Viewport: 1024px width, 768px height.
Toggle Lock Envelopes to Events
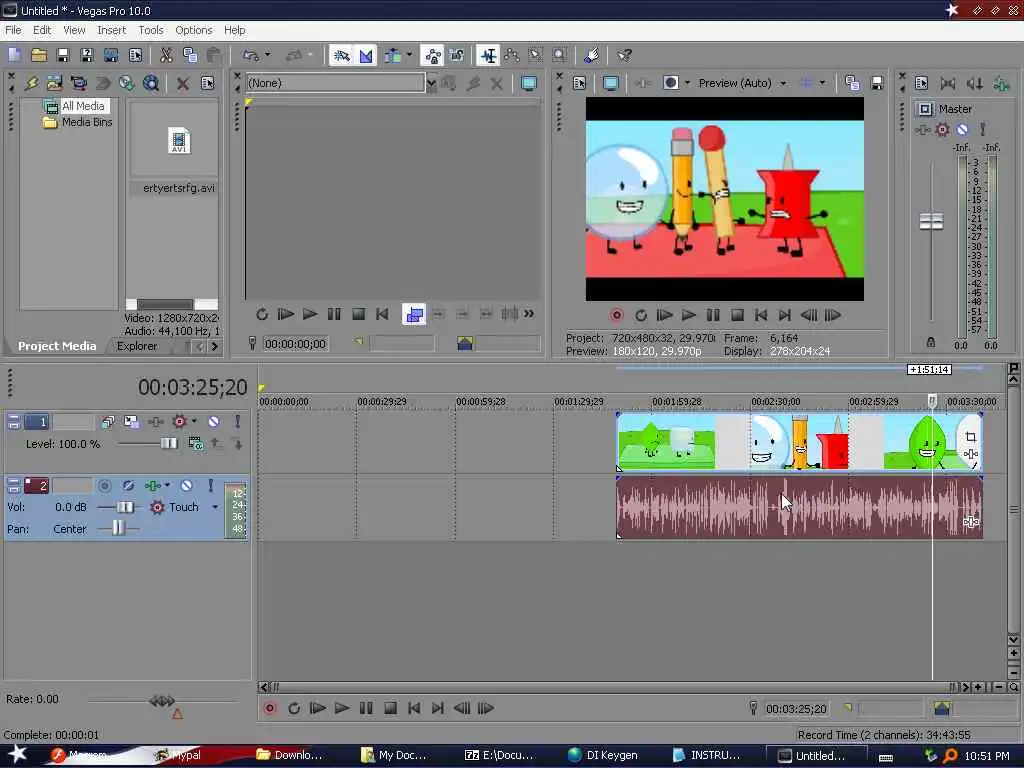click(x=433, y=56)
